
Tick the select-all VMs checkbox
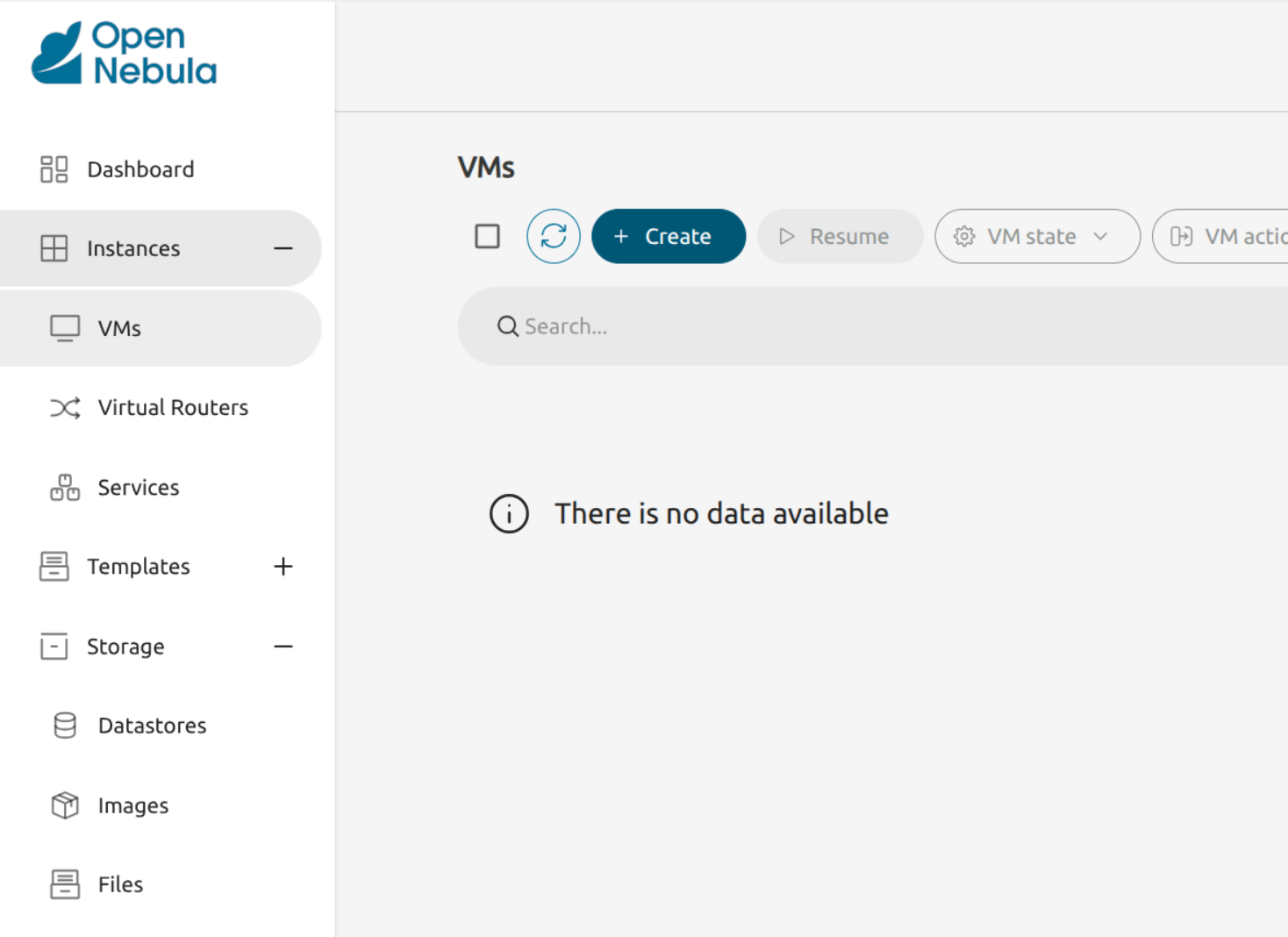tap(487, 236)
